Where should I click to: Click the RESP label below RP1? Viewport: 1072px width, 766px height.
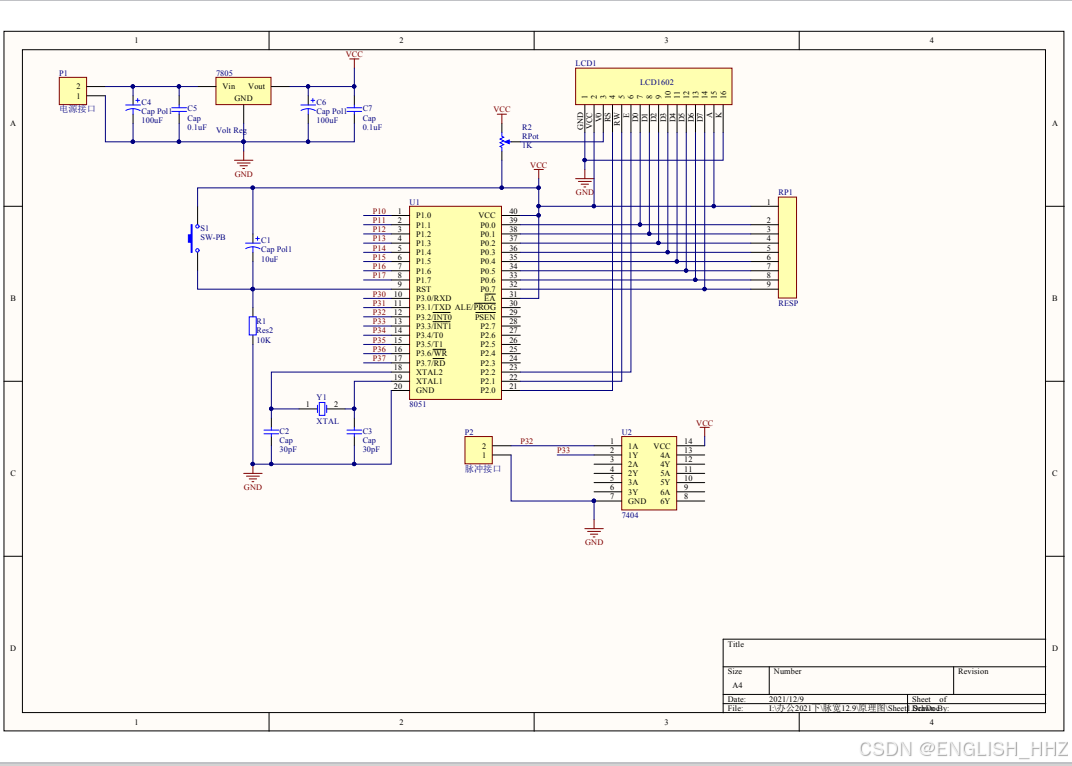[x=788, y=303]
